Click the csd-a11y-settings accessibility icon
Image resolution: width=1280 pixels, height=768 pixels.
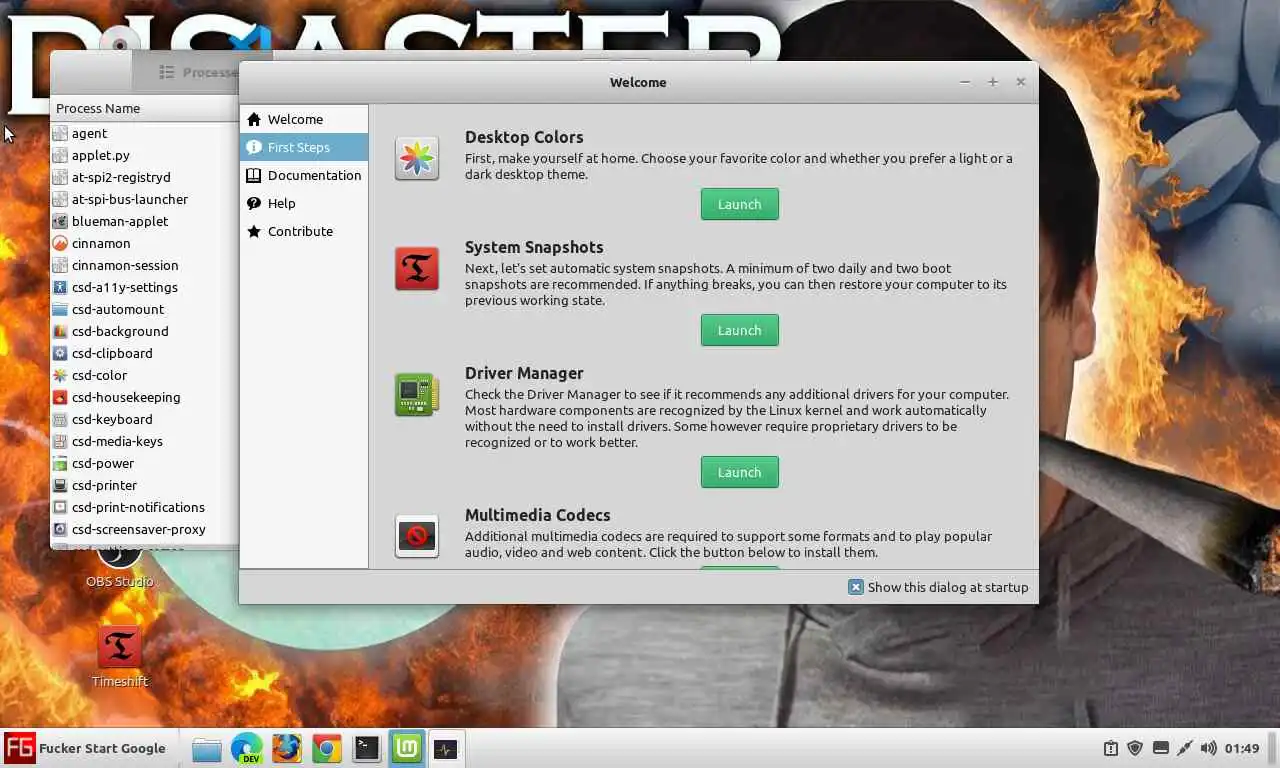click(x=60, y=287)
